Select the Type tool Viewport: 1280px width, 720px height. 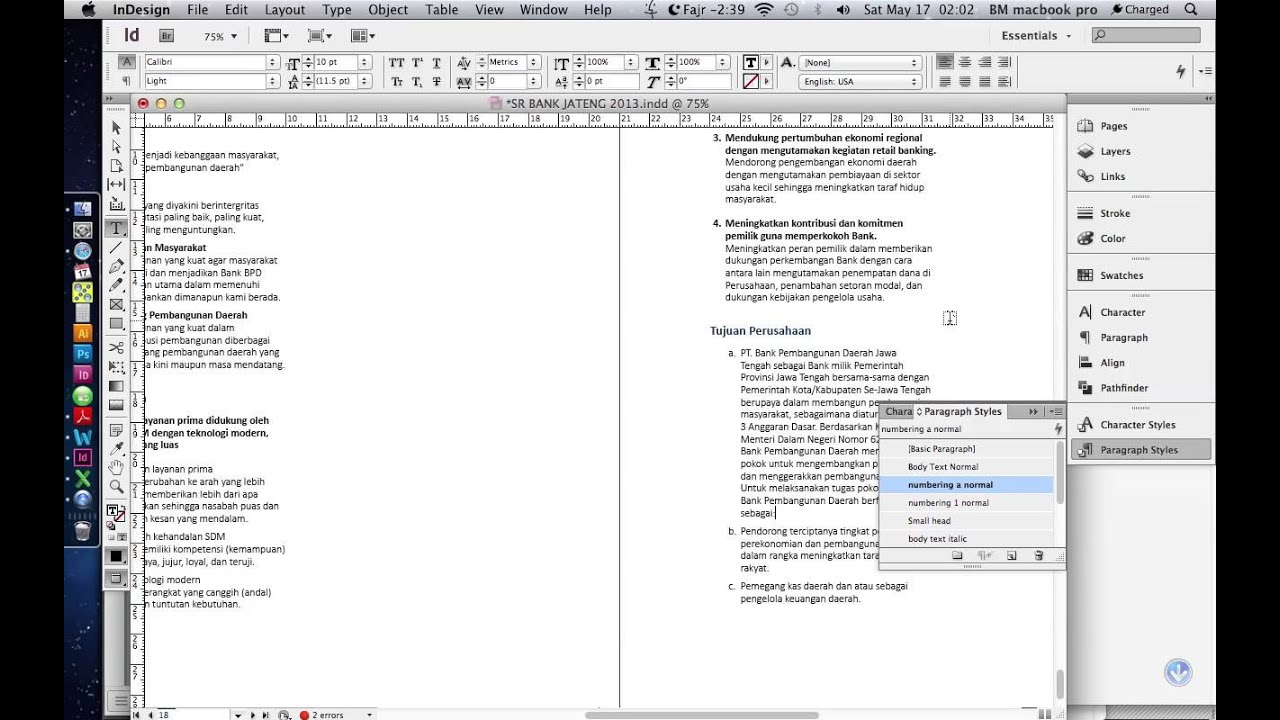tap(116, 228)
